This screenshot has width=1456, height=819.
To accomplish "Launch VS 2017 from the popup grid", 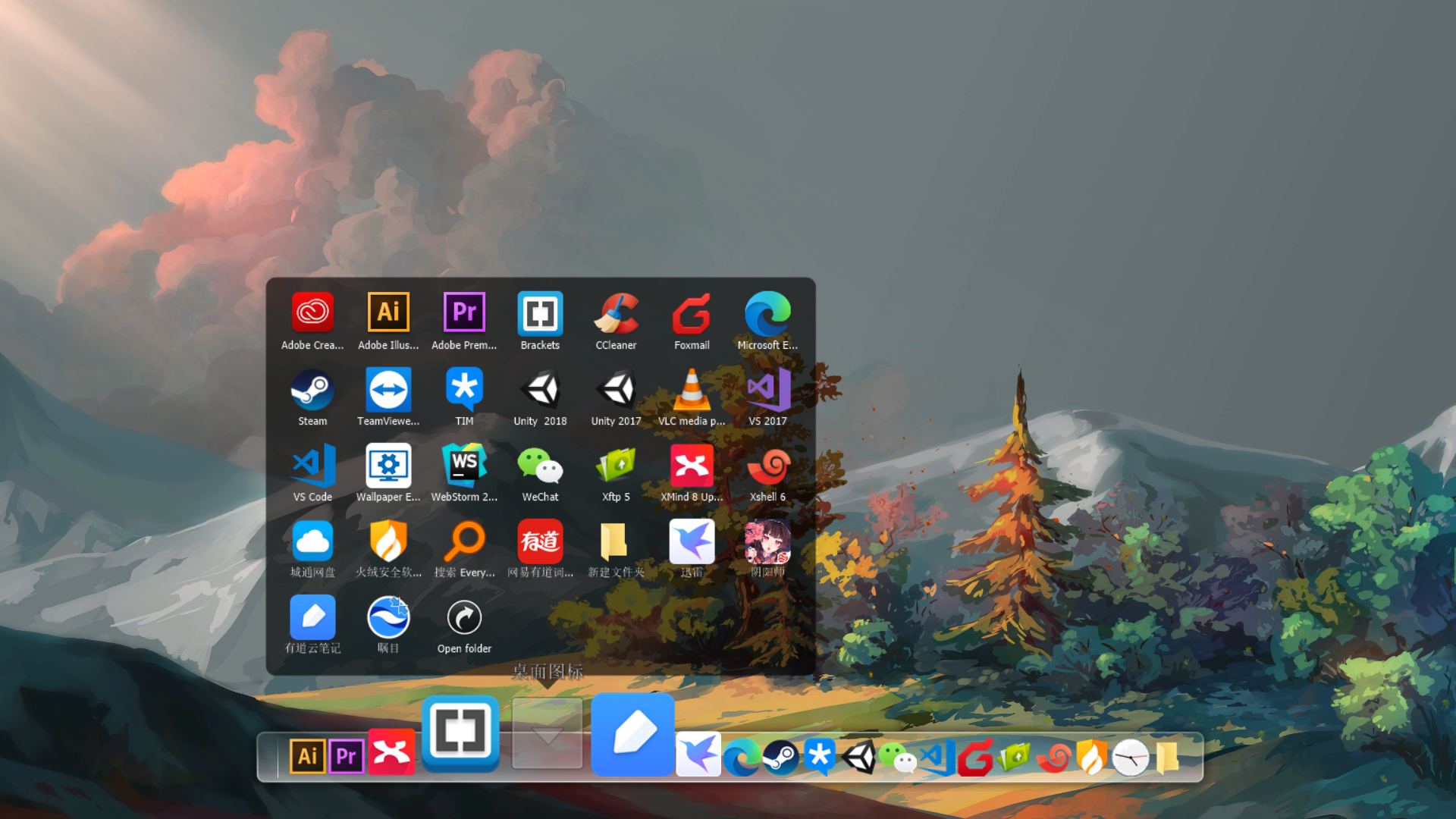I will coord(767,390).
